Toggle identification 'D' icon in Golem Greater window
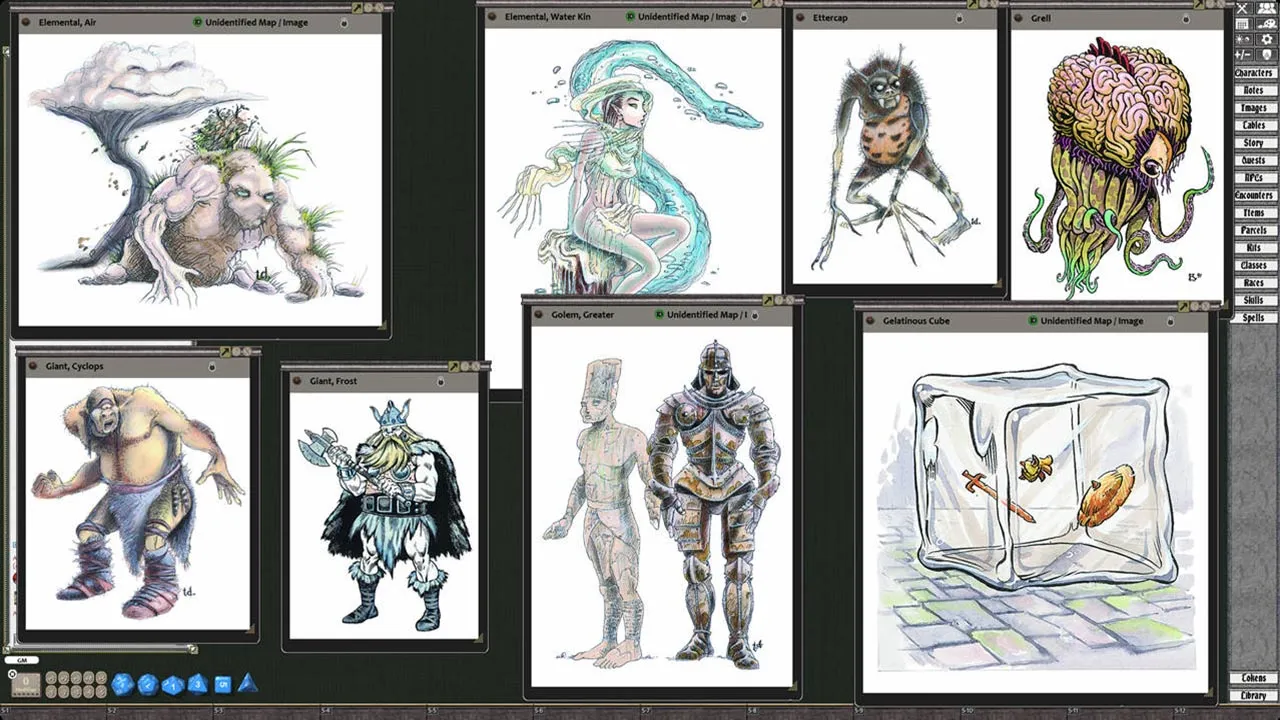The height and width of the screenshot is (720, 1280). point(660,315)
